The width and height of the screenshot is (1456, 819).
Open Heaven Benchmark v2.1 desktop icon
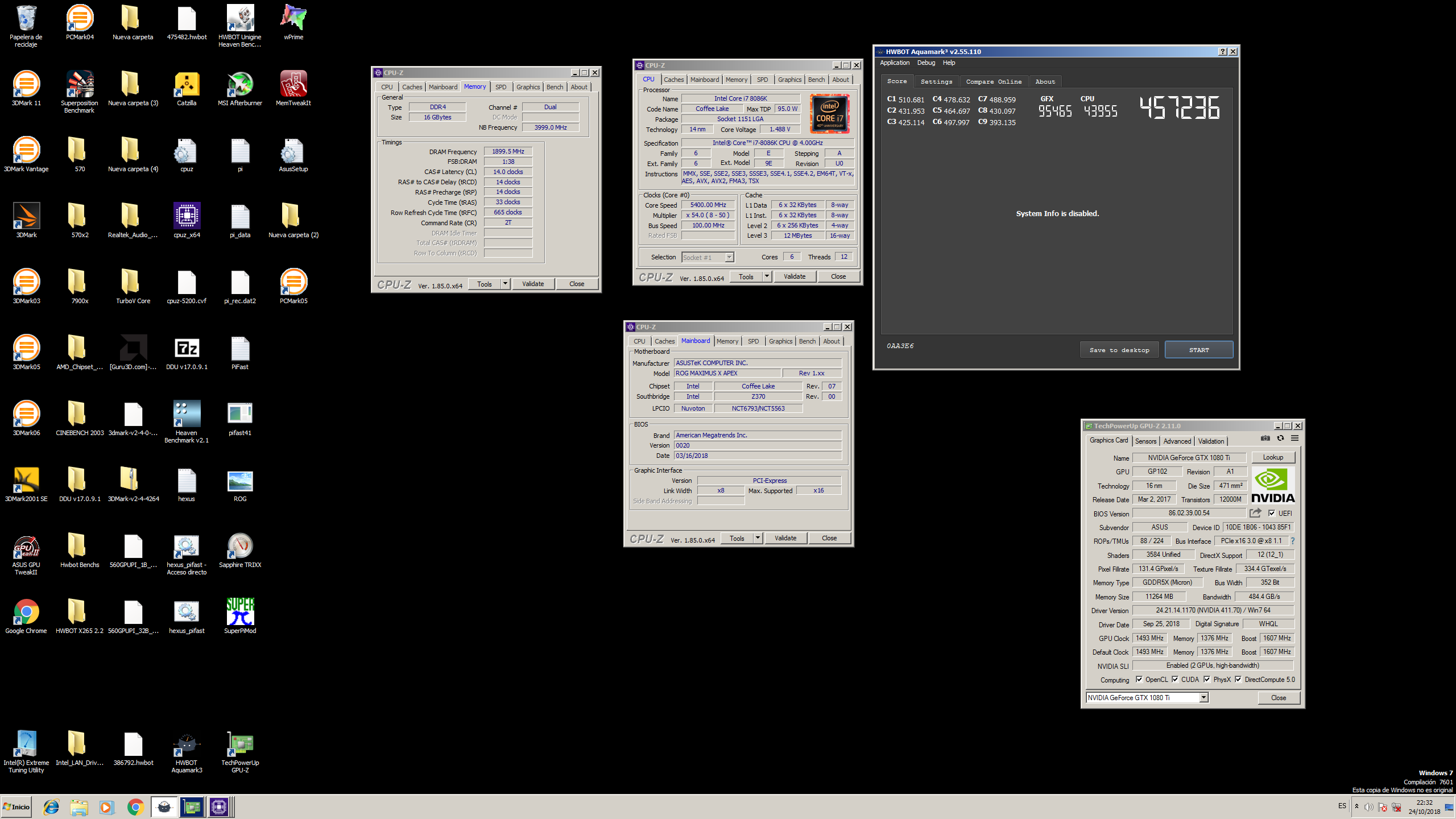pos(187,422)
